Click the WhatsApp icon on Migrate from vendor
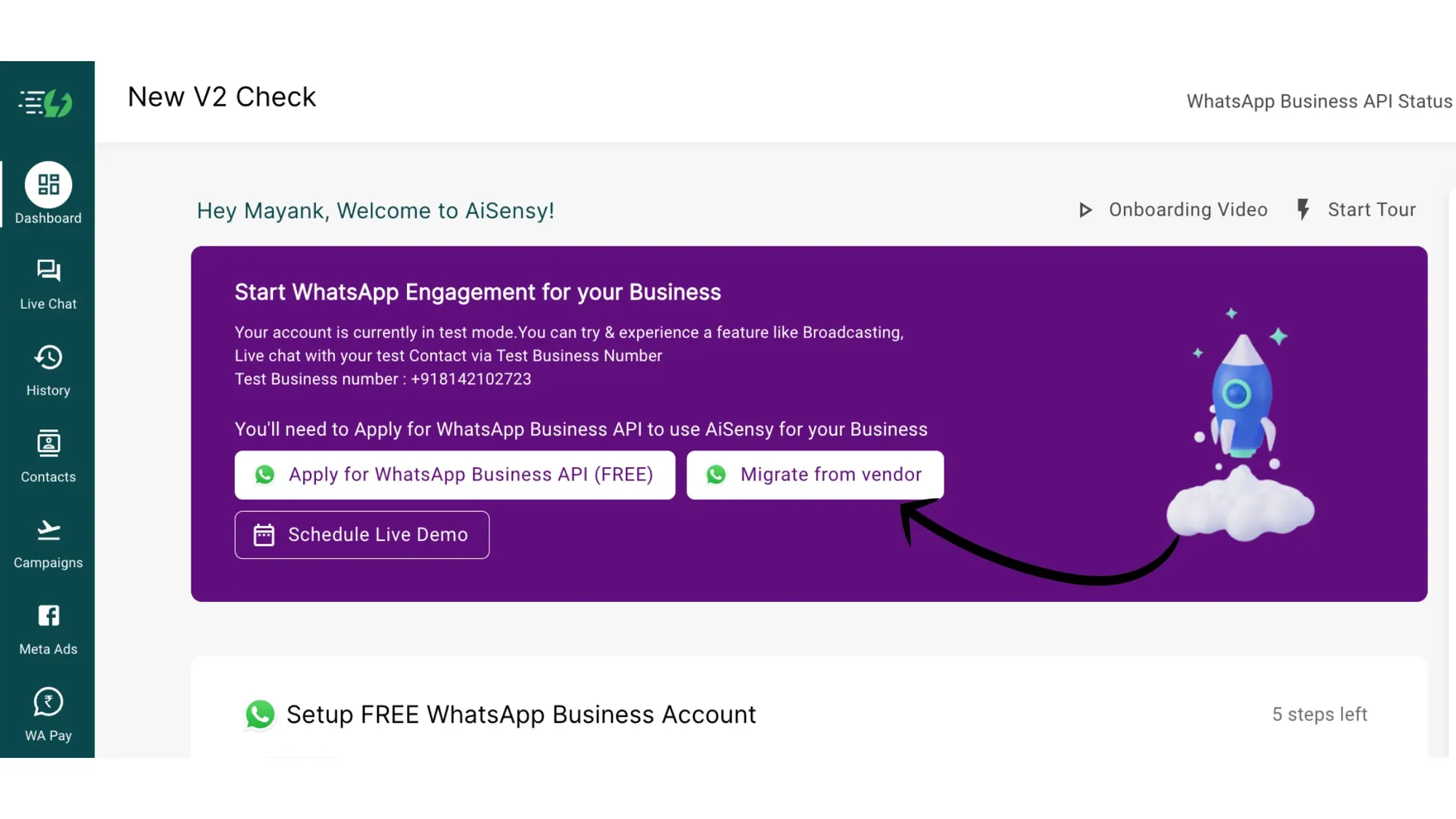This screenshot has width=1456, height=819. [718, 475]
